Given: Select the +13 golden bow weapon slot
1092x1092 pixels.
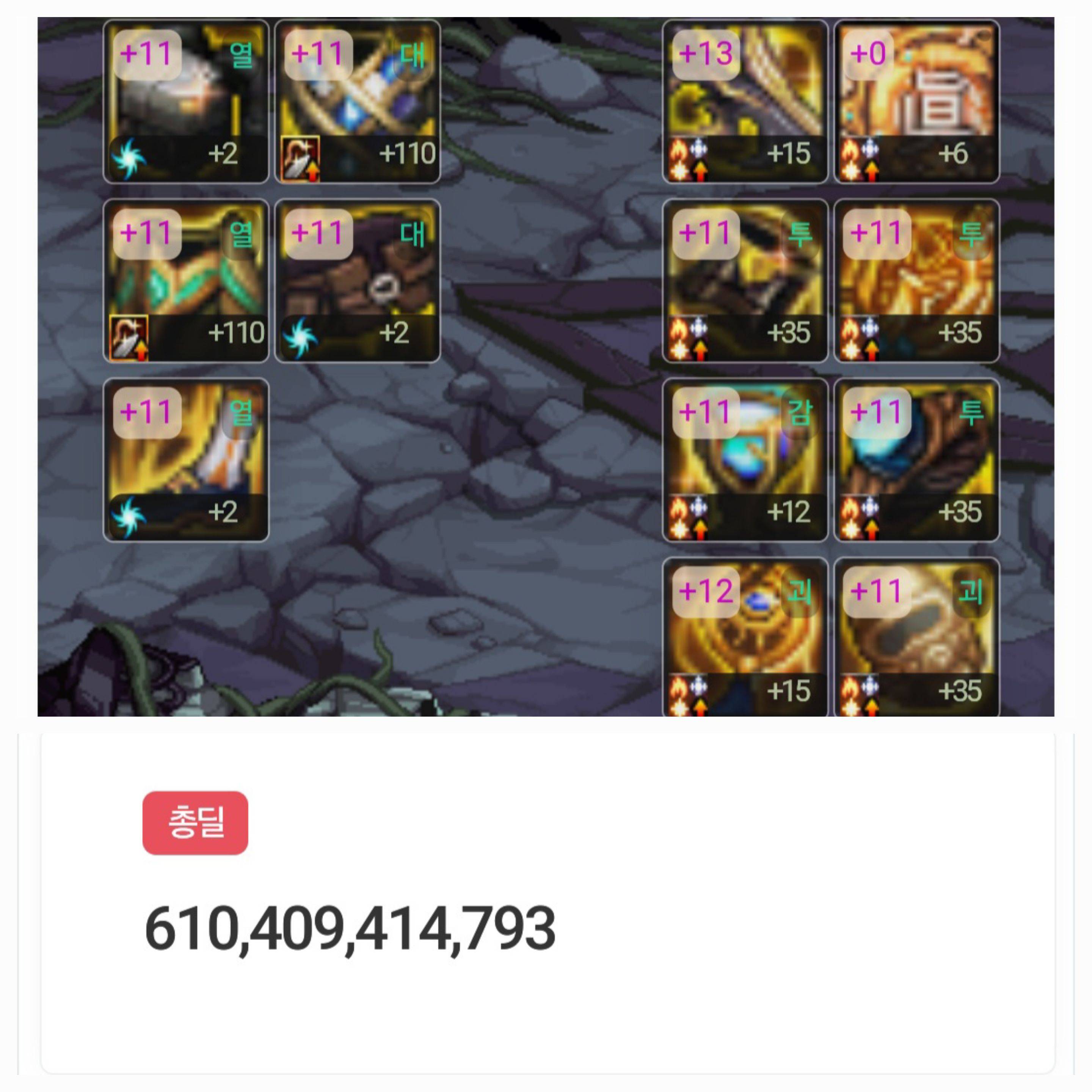Looking at the screenshot, I should pos(745,102).
